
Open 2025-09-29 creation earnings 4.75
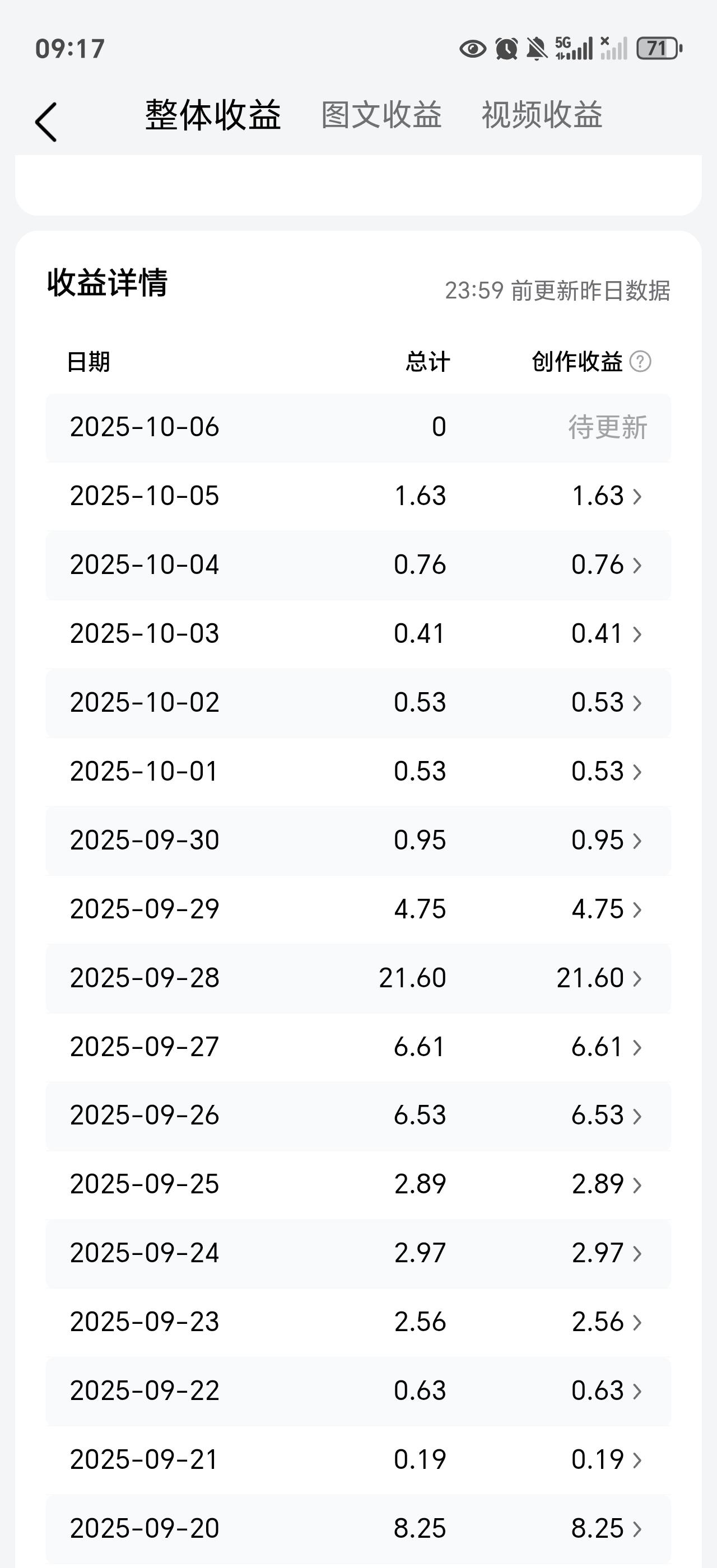(598, 909)
